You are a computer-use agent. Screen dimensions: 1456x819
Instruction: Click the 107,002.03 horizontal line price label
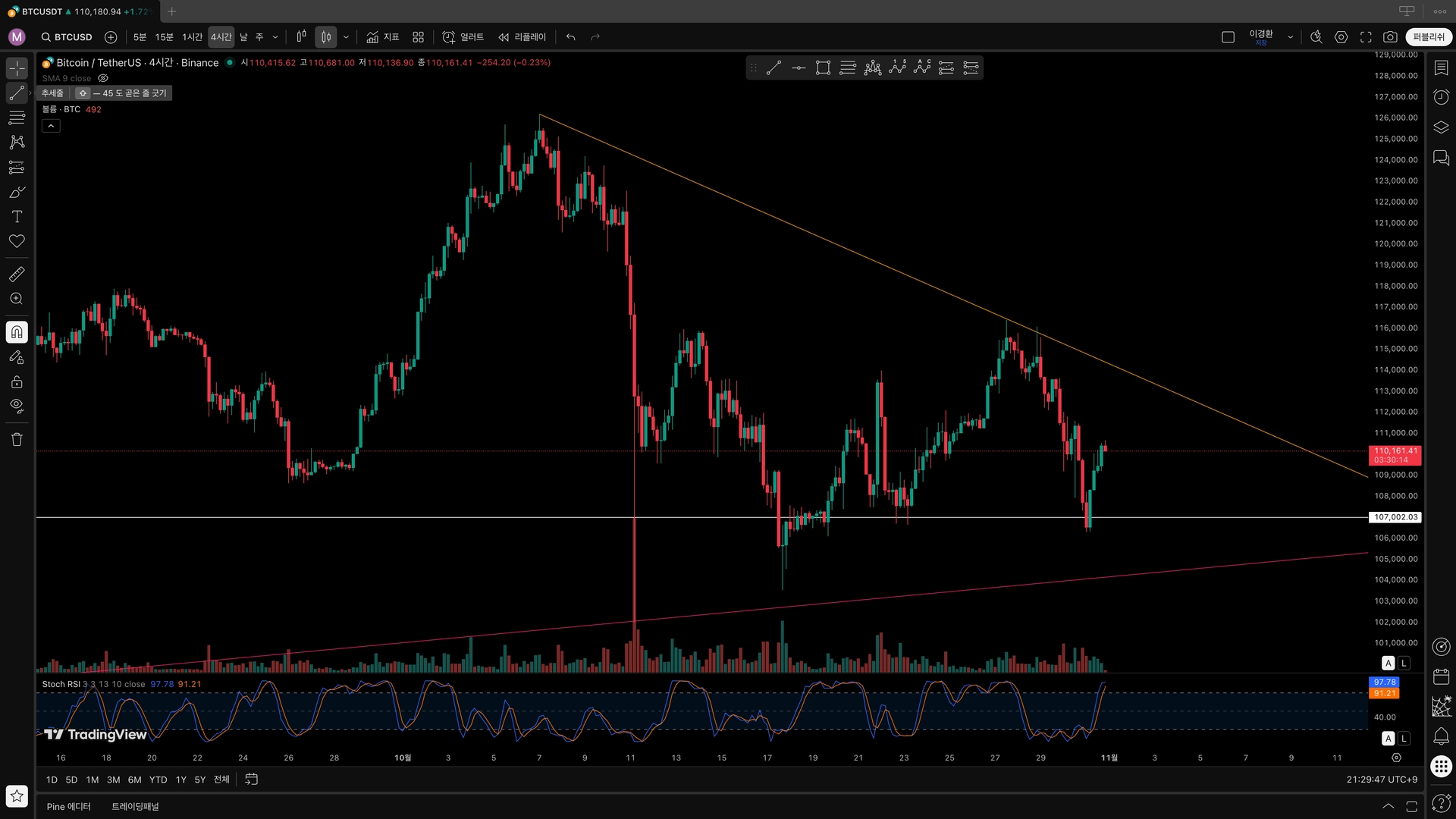(1395, 517)
